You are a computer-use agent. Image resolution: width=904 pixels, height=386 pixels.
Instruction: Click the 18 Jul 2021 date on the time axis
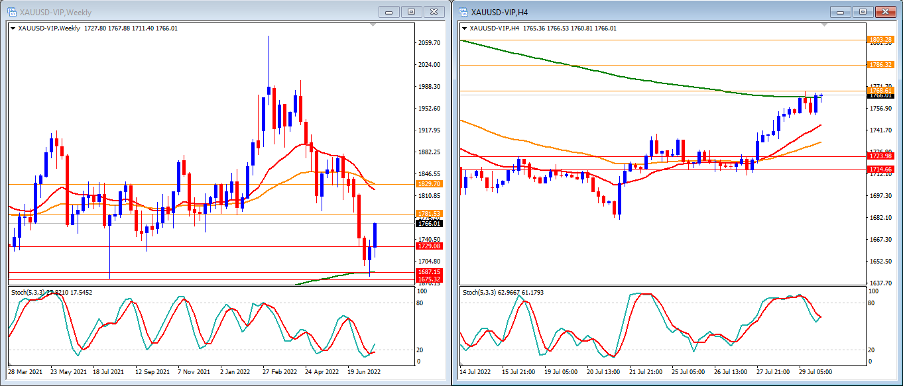(x=109, y=372)
